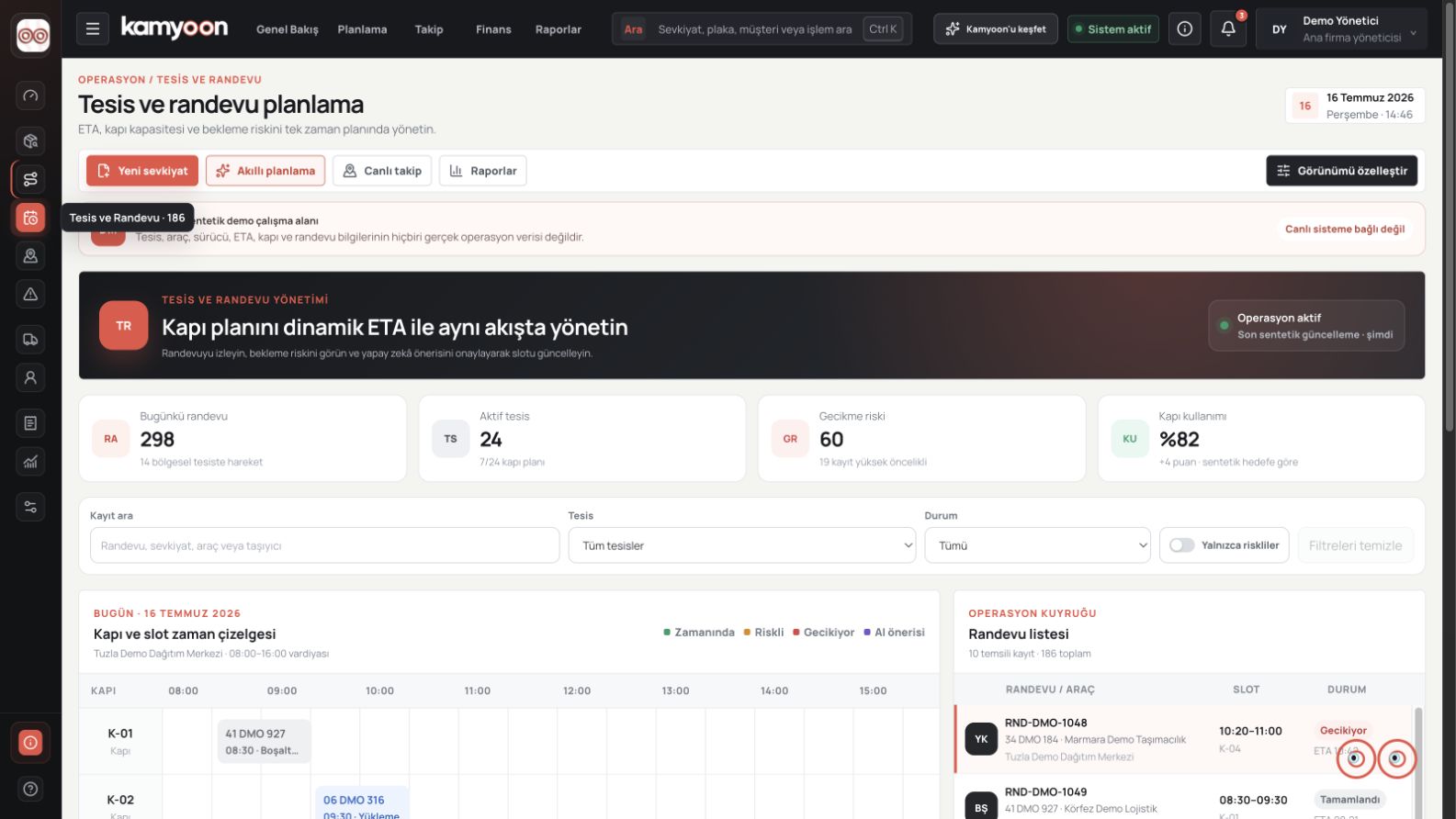This screenshot has width=1456, height=819.
Task: Expand the Demo Yönetici account menu
Action: [1341, 29]
